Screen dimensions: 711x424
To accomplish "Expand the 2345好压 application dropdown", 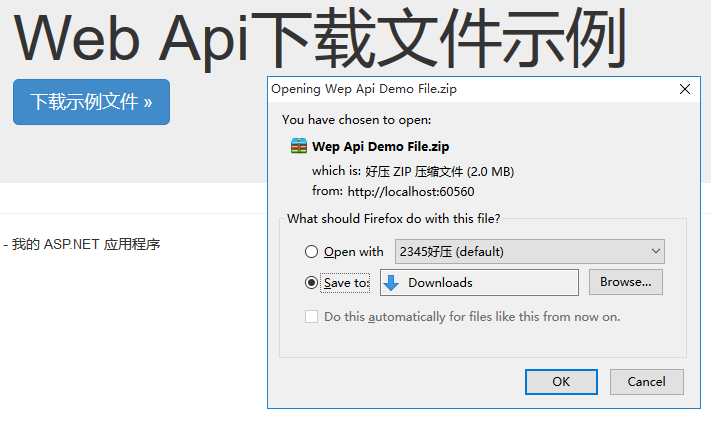I will [530, 252].
